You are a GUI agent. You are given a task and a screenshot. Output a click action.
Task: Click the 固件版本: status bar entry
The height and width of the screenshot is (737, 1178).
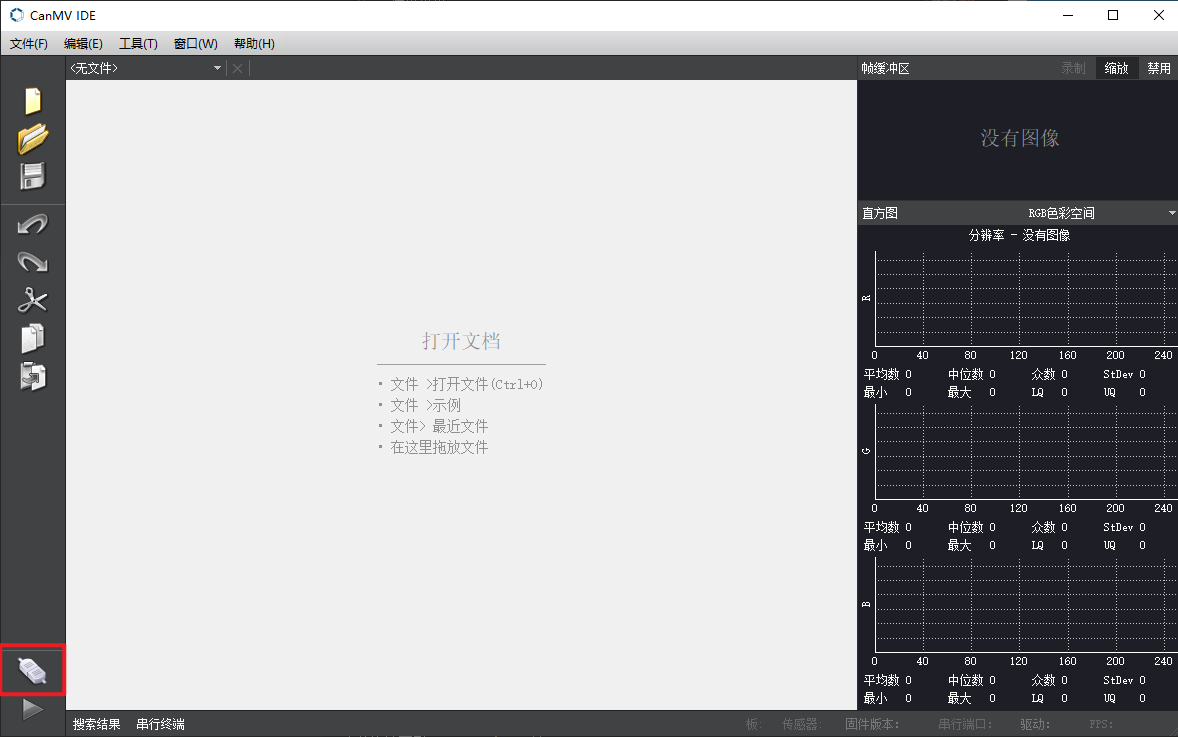coord(871,724)
